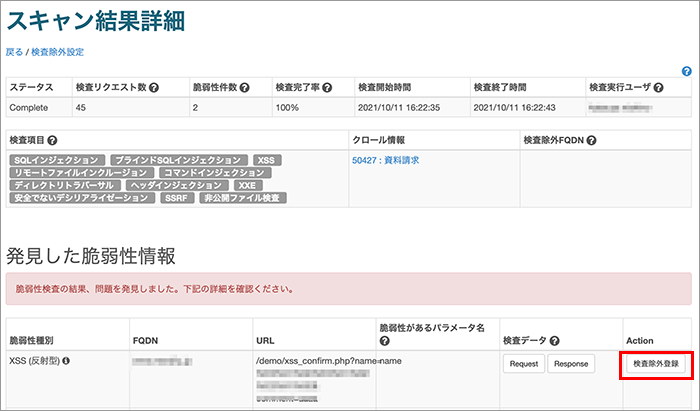Click info icon next to XSS (反射型)

point(66,361)
